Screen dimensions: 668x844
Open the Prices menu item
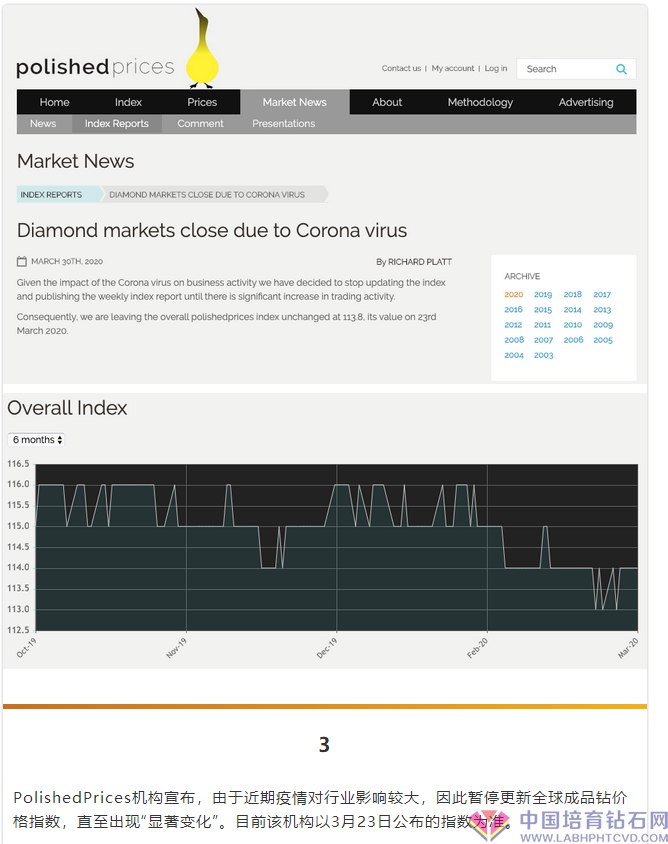pos(202,102)
